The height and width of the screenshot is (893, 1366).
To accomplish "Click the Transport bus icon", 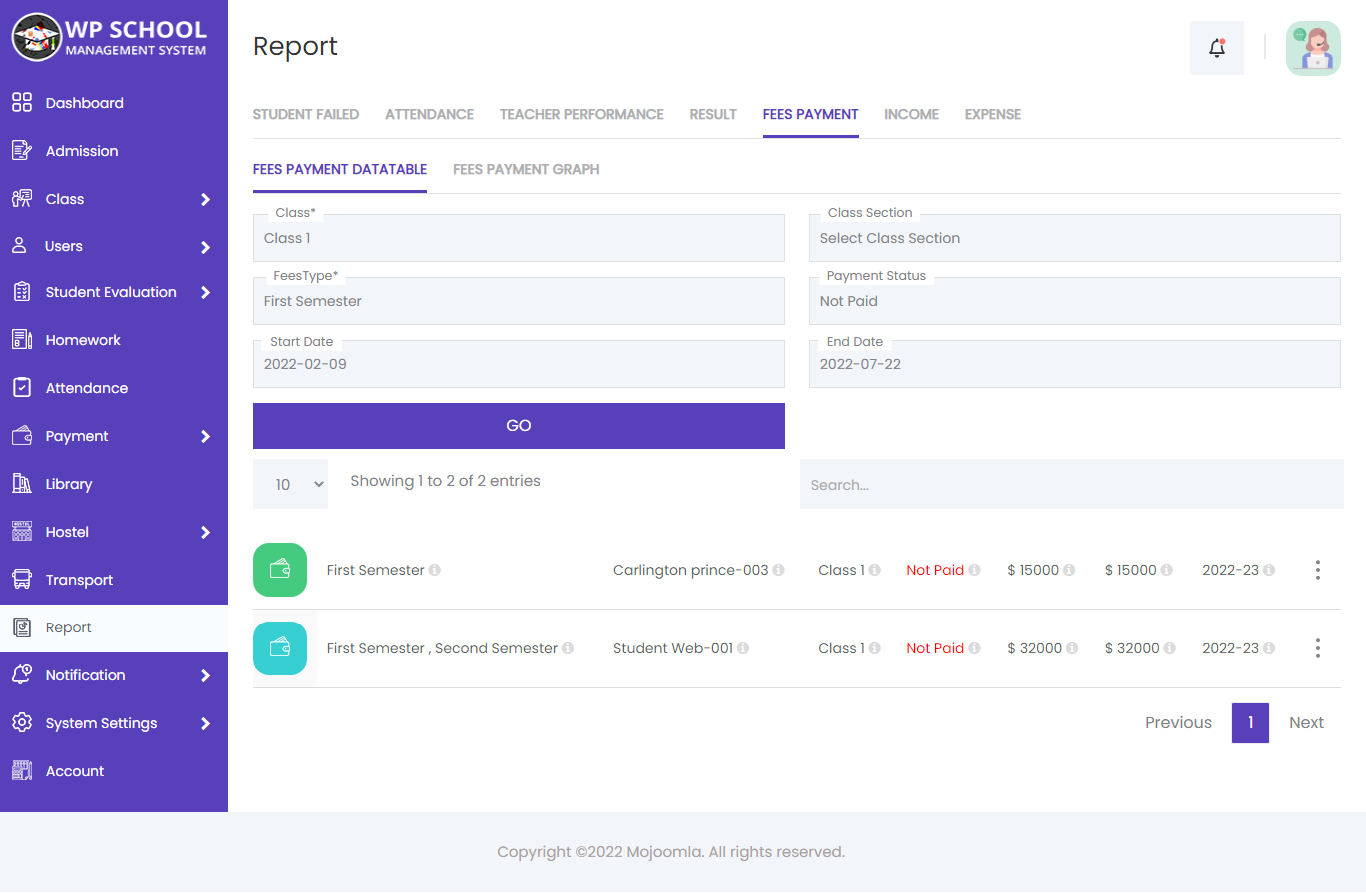I will click(22, 580).
